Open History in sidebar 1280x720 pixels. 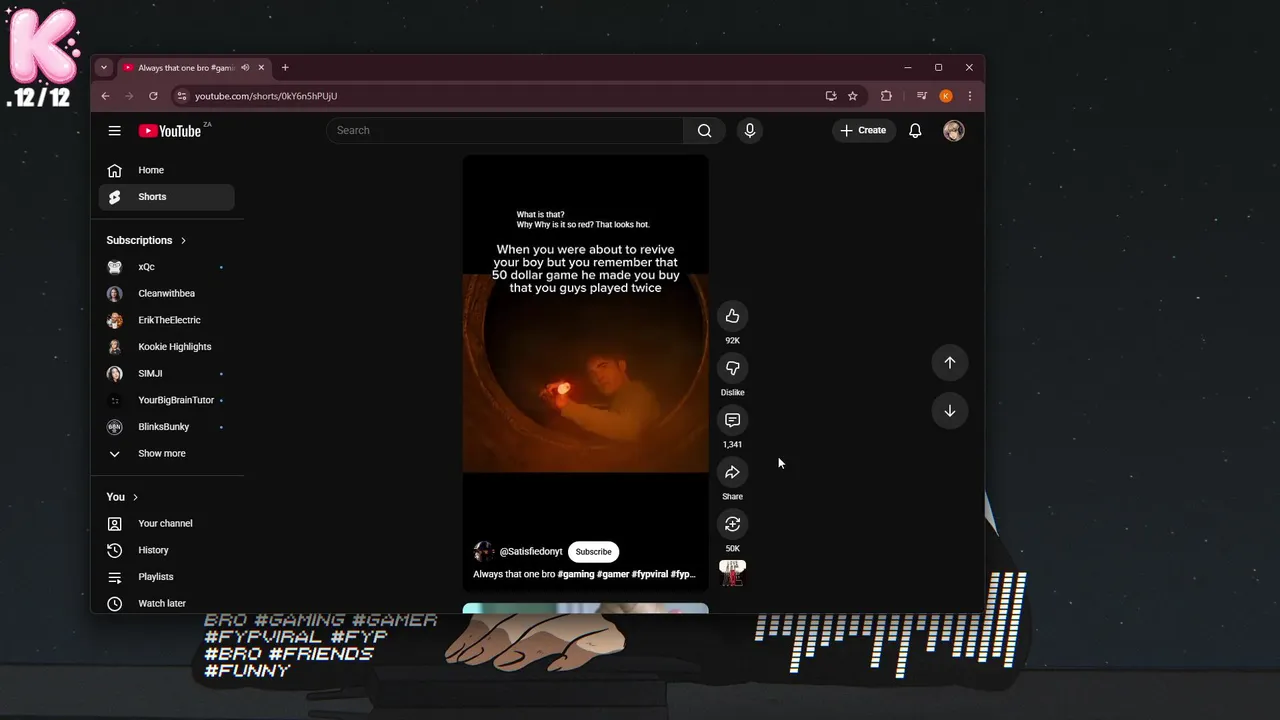pyautogui.click(x=166, y=550)
